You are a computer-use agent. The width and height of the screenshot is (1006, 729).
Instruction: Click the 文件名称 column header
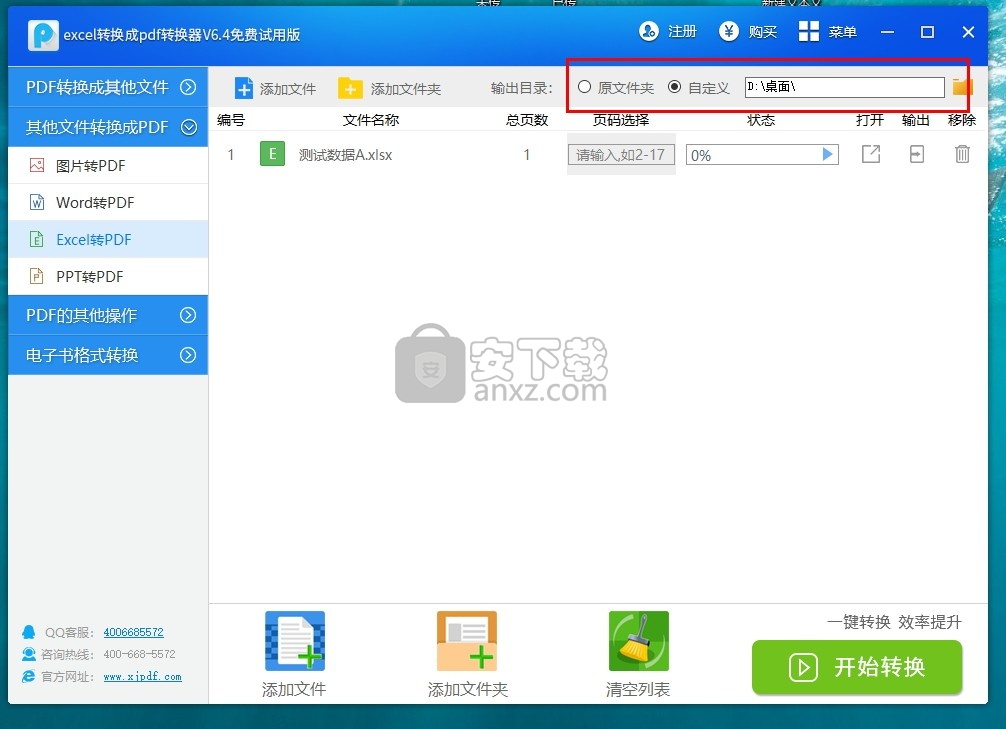point(371,120)
